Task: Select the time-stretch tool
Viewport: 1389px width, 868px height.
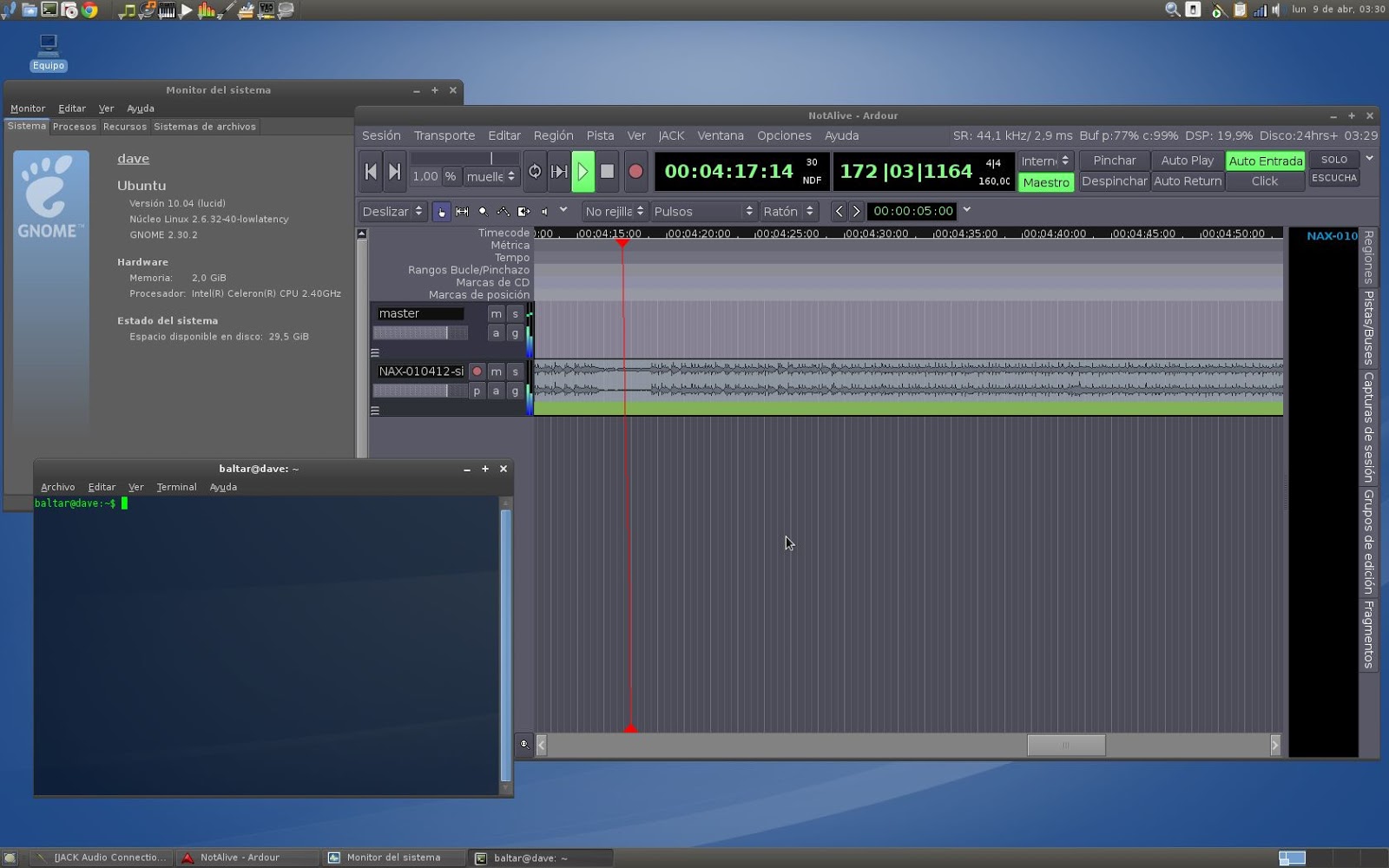Action: [523, 211]
